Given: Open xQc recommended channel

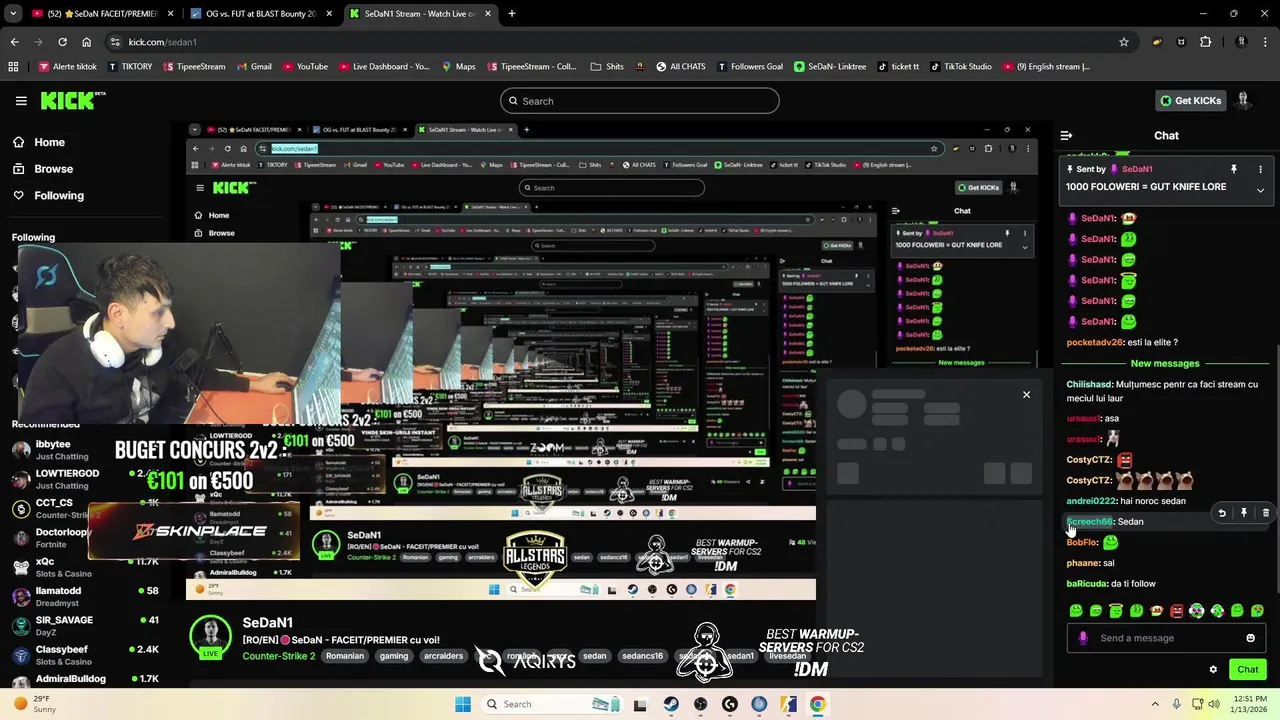Looking at the screenshot, I should pyautogui.click(x=85, y=567).
